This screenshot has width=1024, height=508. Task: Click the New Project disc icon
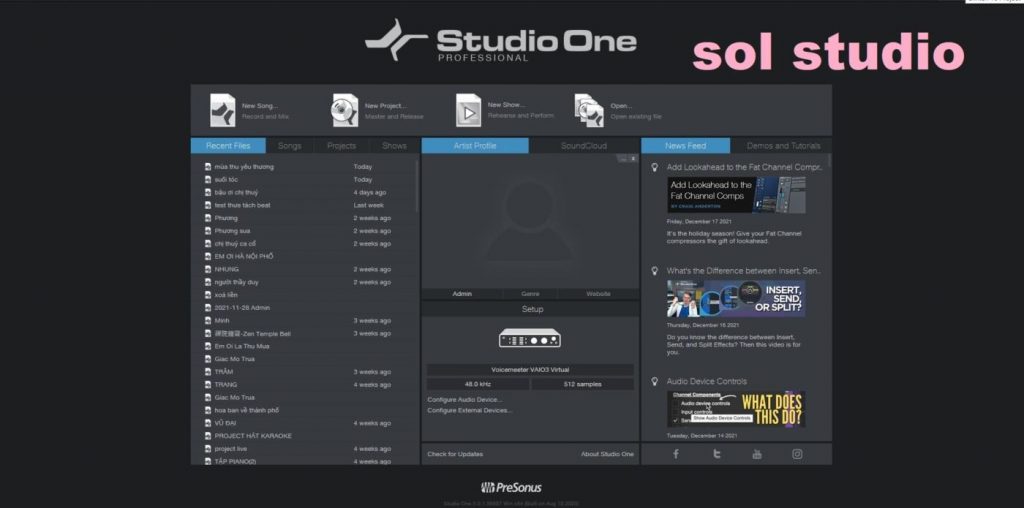(345, 110)
